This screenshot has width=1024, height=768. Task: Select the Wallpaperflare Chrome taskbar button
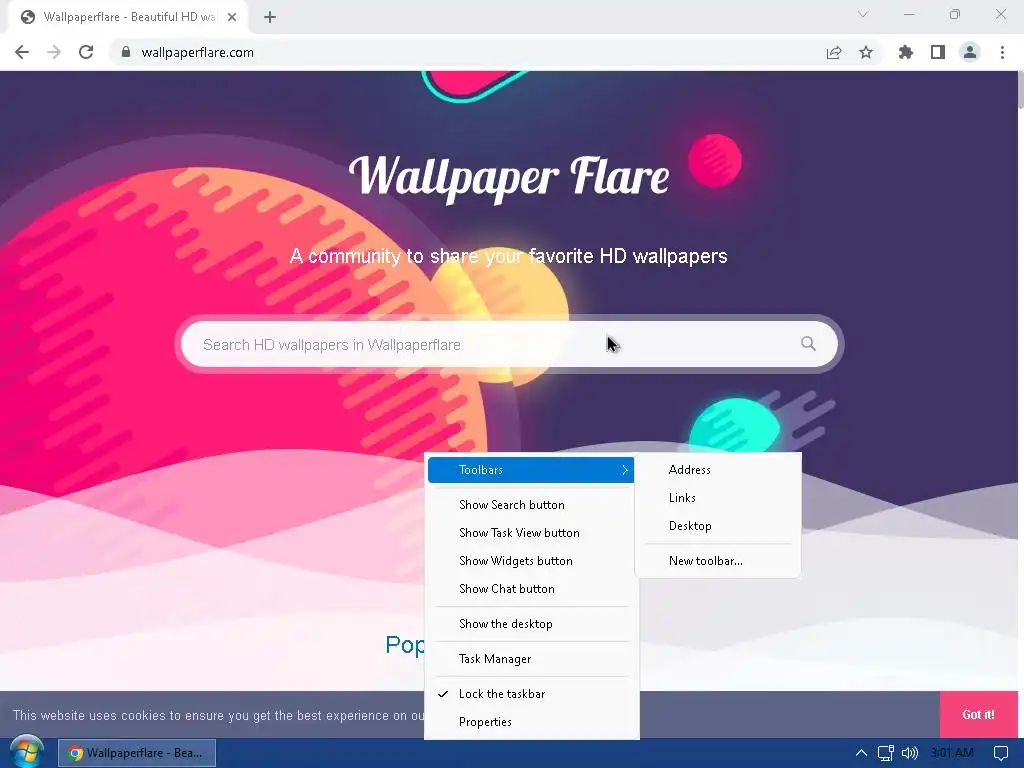pos(137,753)
